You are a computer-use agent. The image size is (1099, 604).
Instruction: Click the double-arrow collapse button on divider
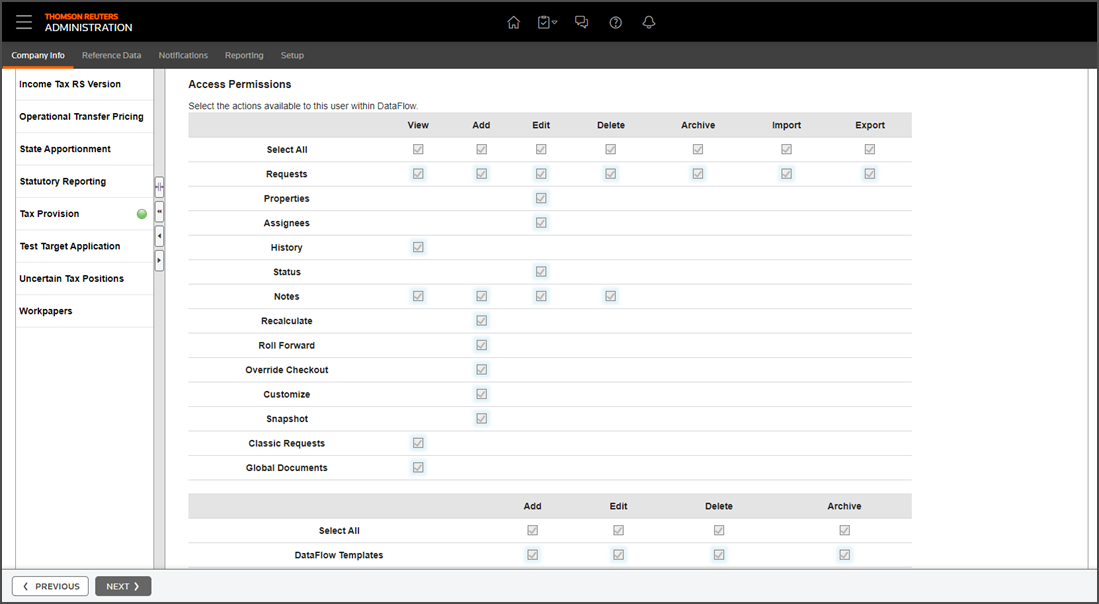pos(159,211)
